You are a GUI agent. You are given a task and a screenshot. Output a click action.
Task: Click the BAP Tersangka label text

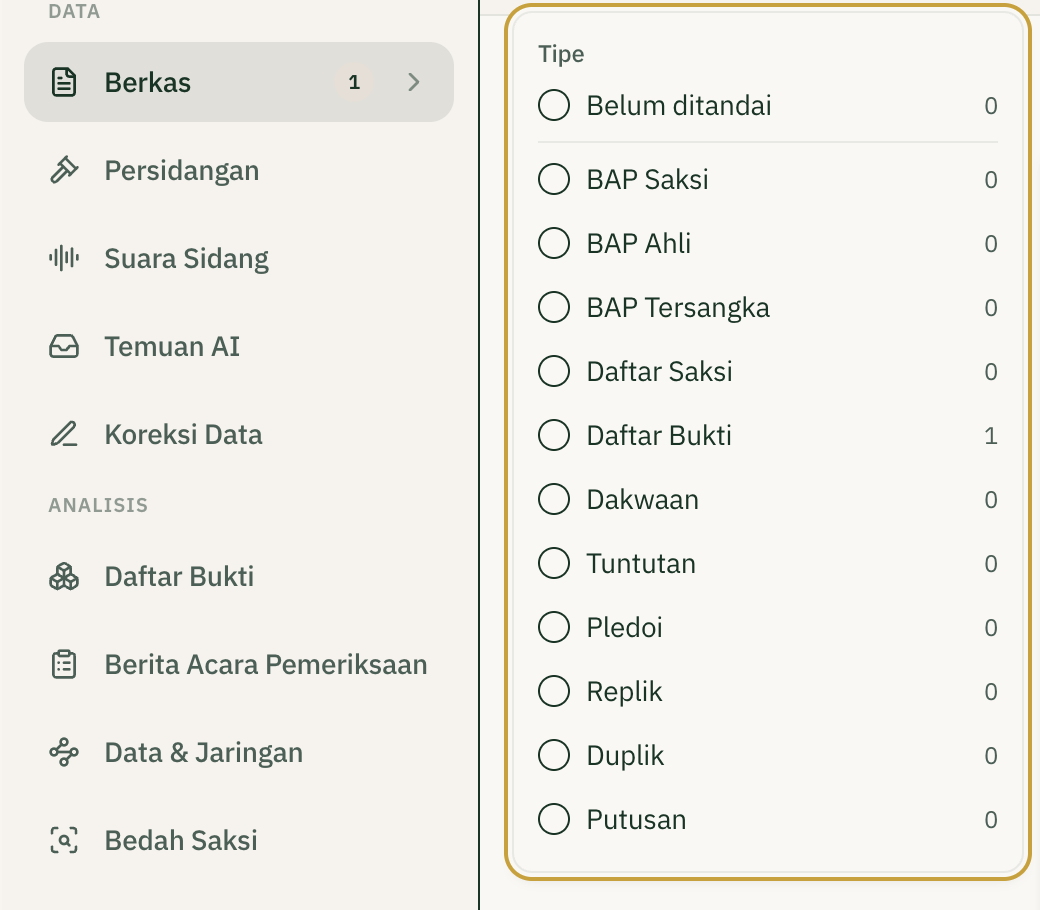click(x=678, y=308)
